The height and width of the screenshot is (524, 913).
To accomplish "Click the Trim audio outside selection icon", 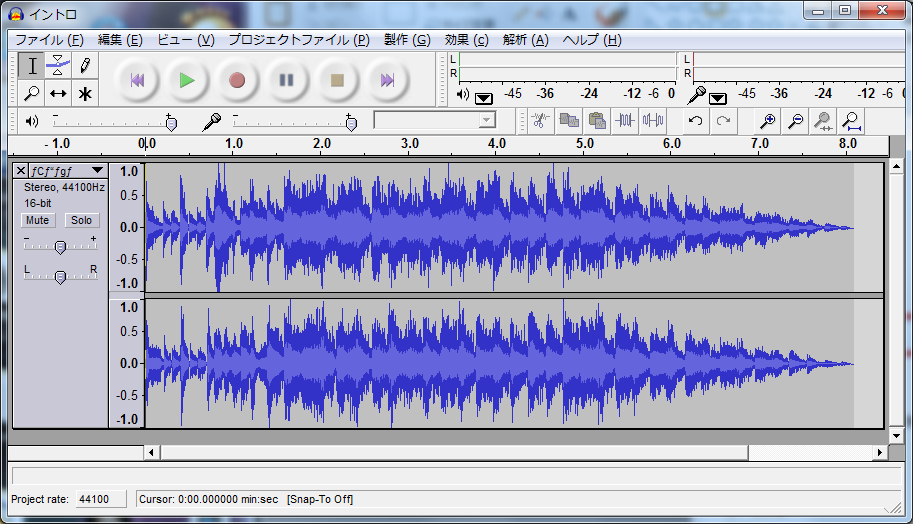I will (x=625, y=121).
